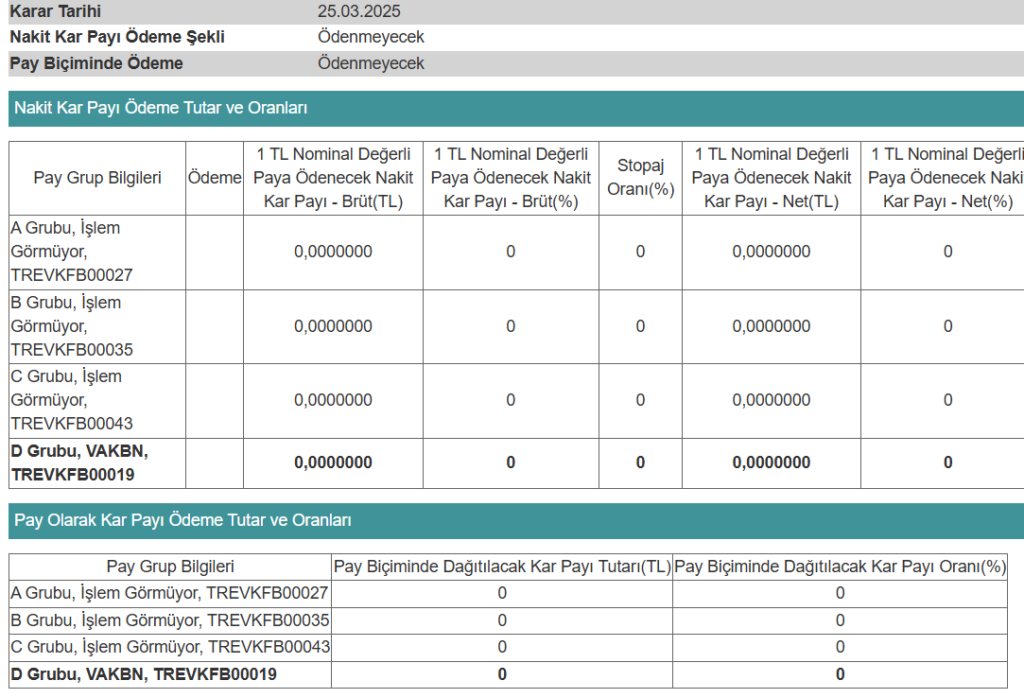
Task: Click A Grubu Net(TL) value 0,0000000
Action: pyautogui.click(x=771, y=252)
